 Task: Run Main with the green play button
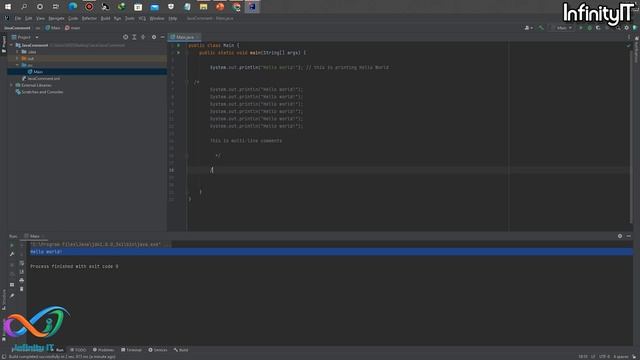coord(581,28)
